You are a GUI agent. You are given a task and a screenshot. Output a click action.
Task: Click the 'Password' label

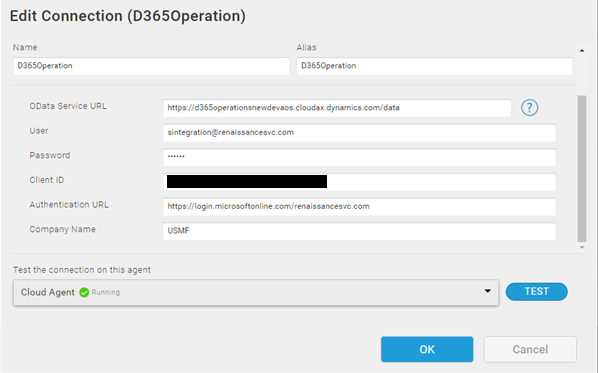(x=50, y=155)
